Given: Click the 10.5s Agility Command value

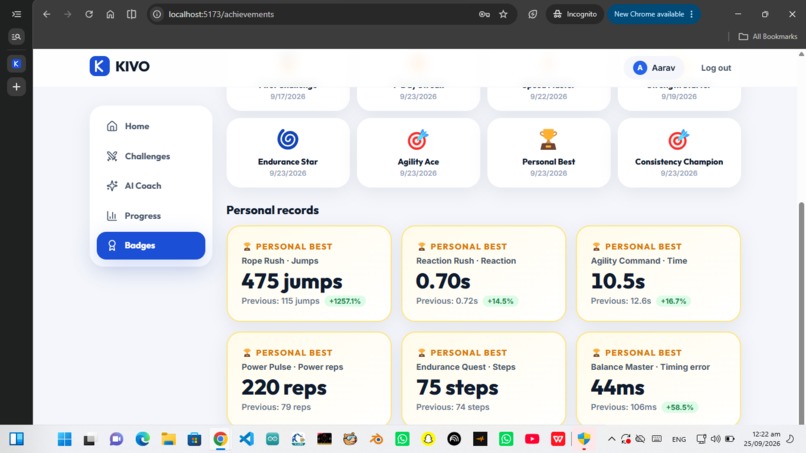Looking at the screenshot, I should (x=617, y=281).
